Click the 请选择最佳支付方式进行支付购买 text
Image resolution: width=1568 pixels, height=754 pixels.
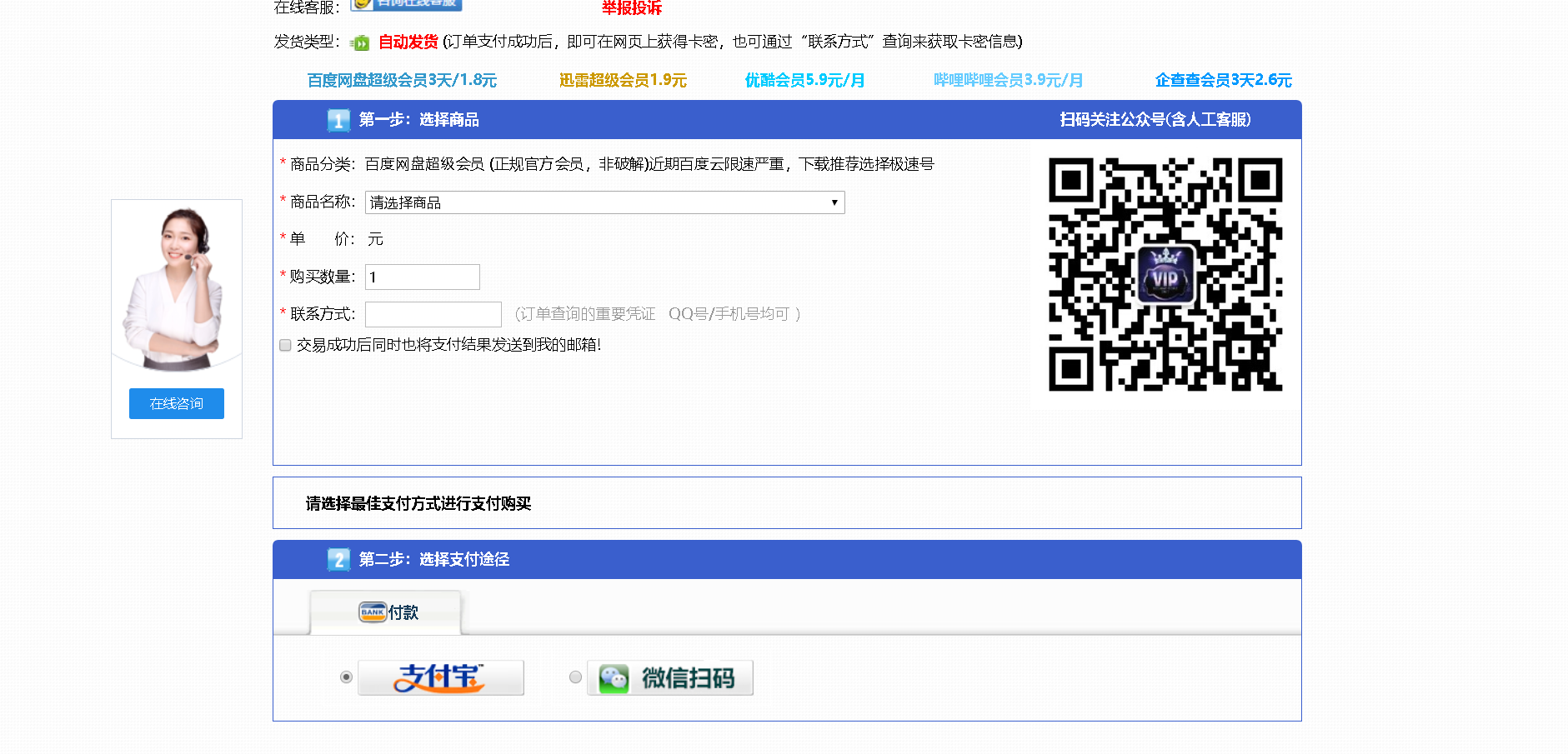(418, 503)
